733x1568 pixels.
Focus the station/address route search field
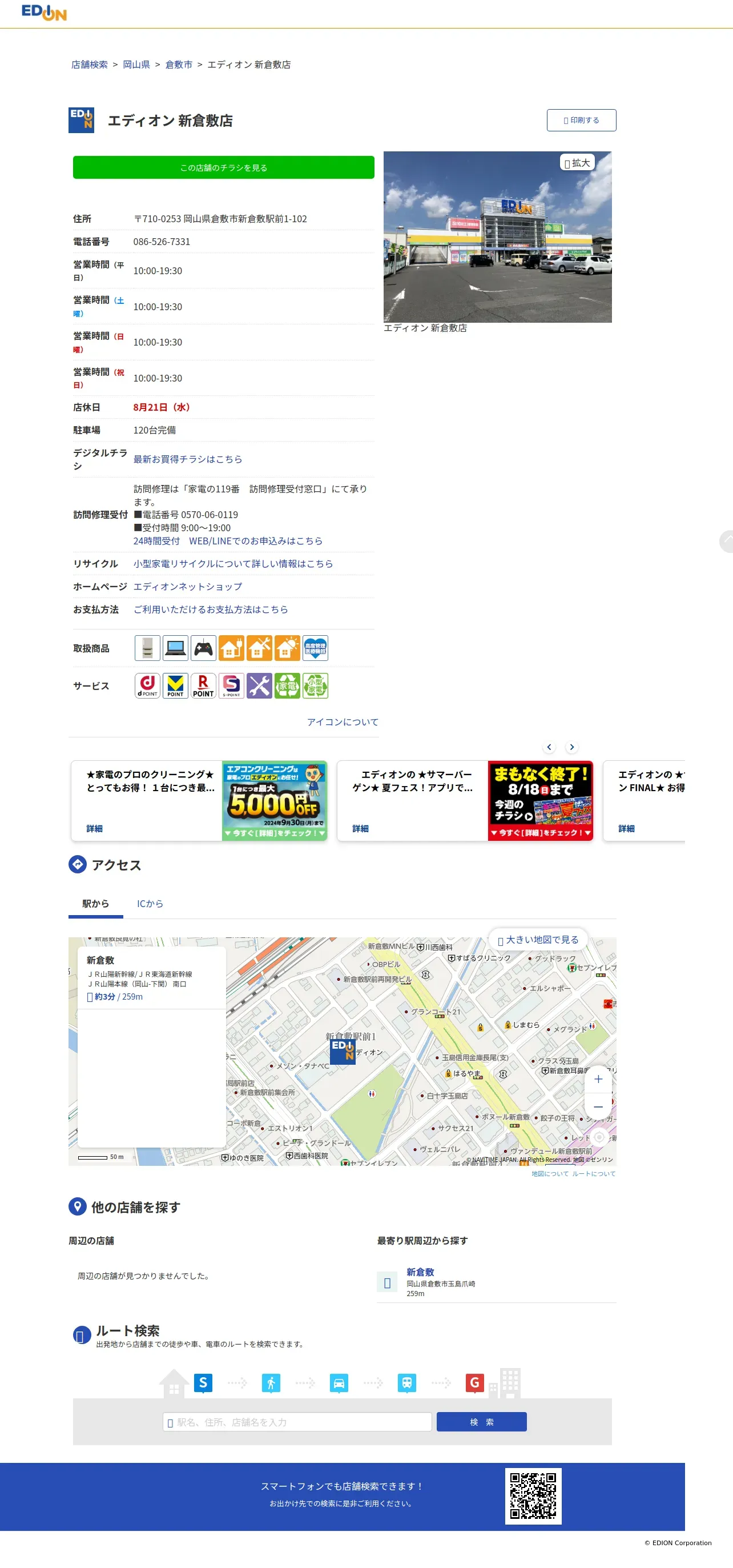coord(297,1422)
